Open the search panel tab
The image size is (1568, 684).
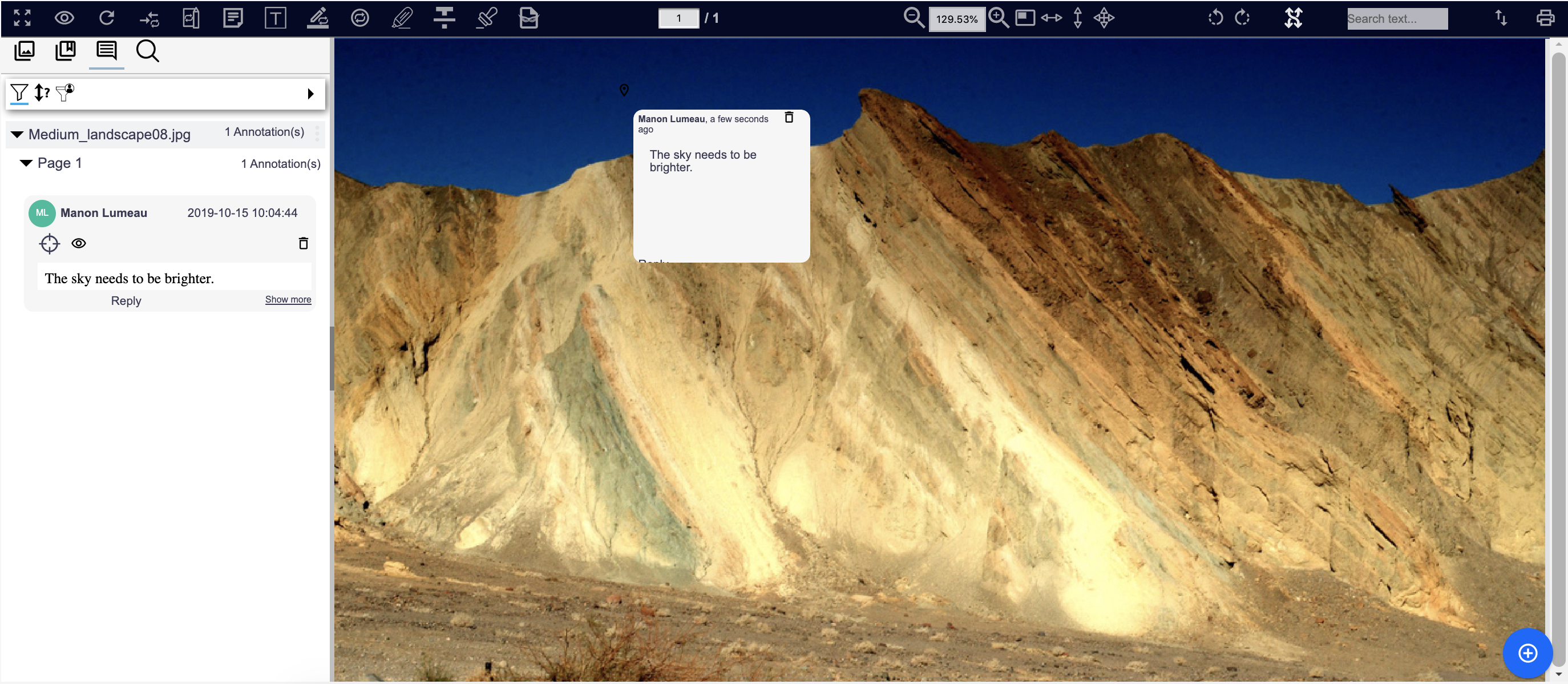pyautogui.click(x=147, y=51)
